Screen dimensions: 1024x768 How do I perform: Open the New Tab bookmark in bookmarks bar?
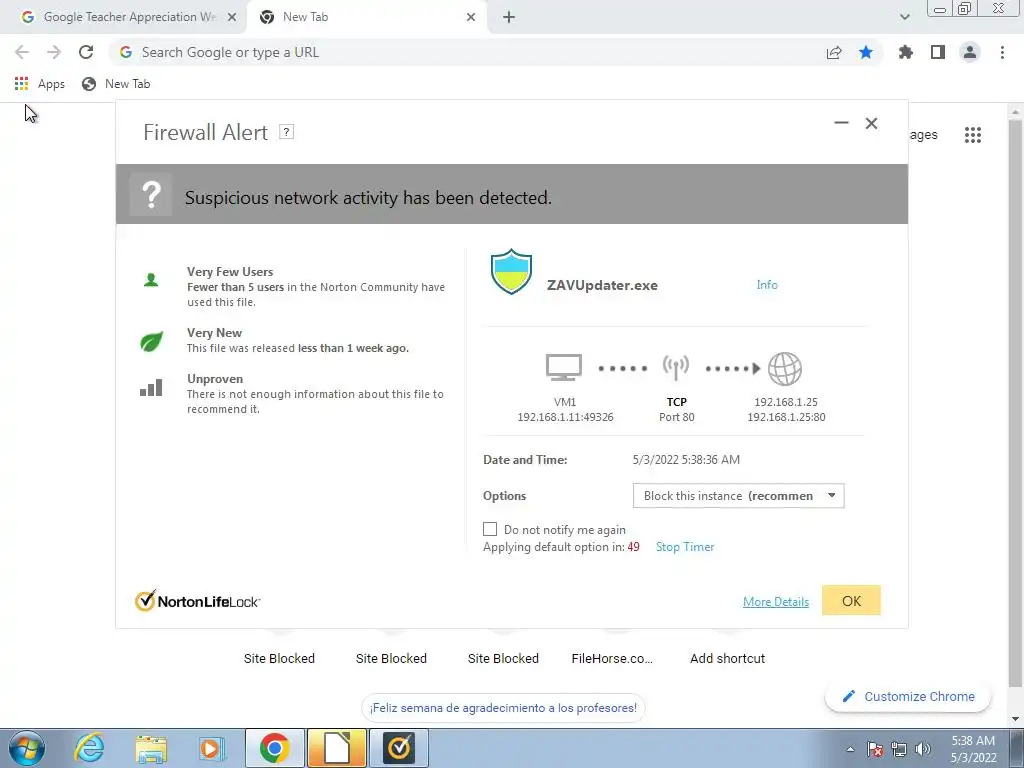coord(116,84)
